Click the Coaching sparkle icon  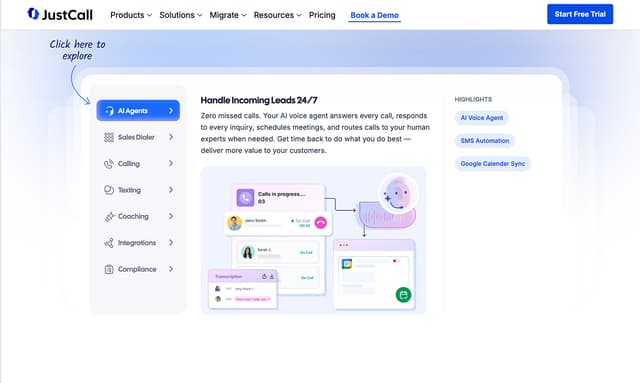pyautogui.click(x=109, y=216)
